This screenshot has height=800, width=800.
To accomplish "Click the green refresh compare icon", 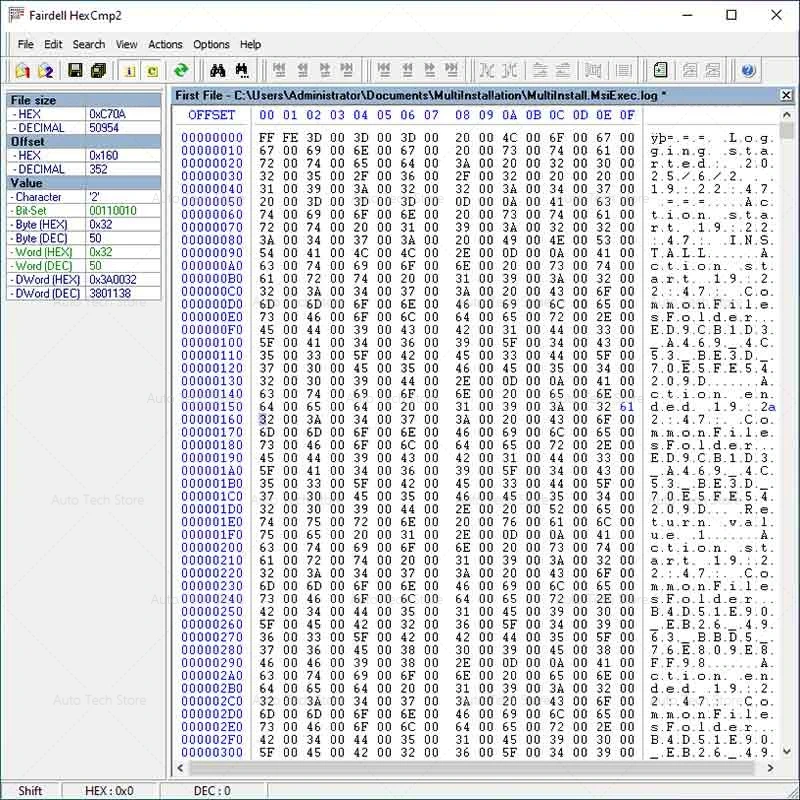I will click(x=181, y=70).
